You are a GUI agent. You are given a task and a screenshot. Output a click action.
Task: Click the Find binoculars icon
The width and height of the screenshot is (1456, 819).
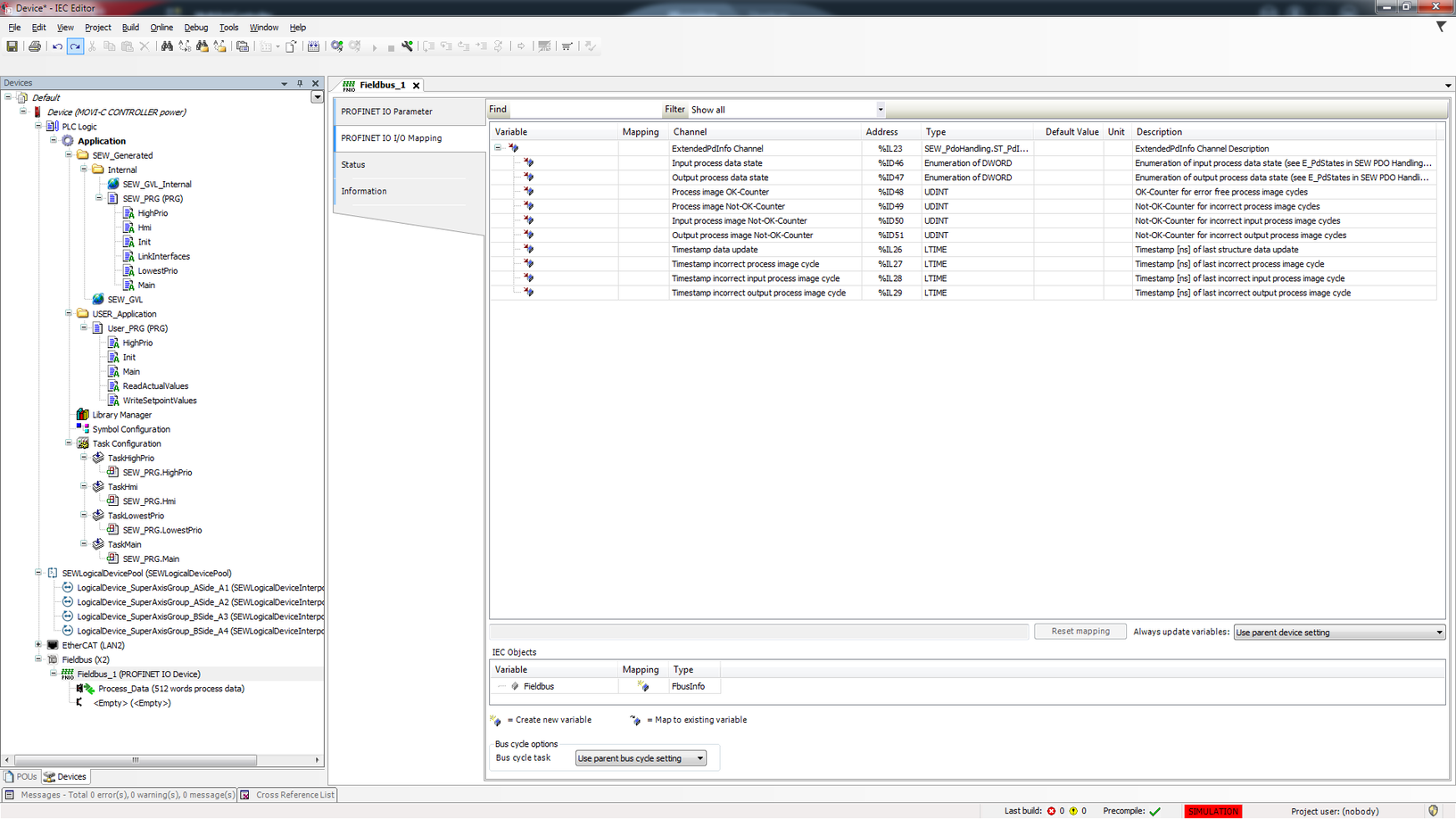coord(167,46)
